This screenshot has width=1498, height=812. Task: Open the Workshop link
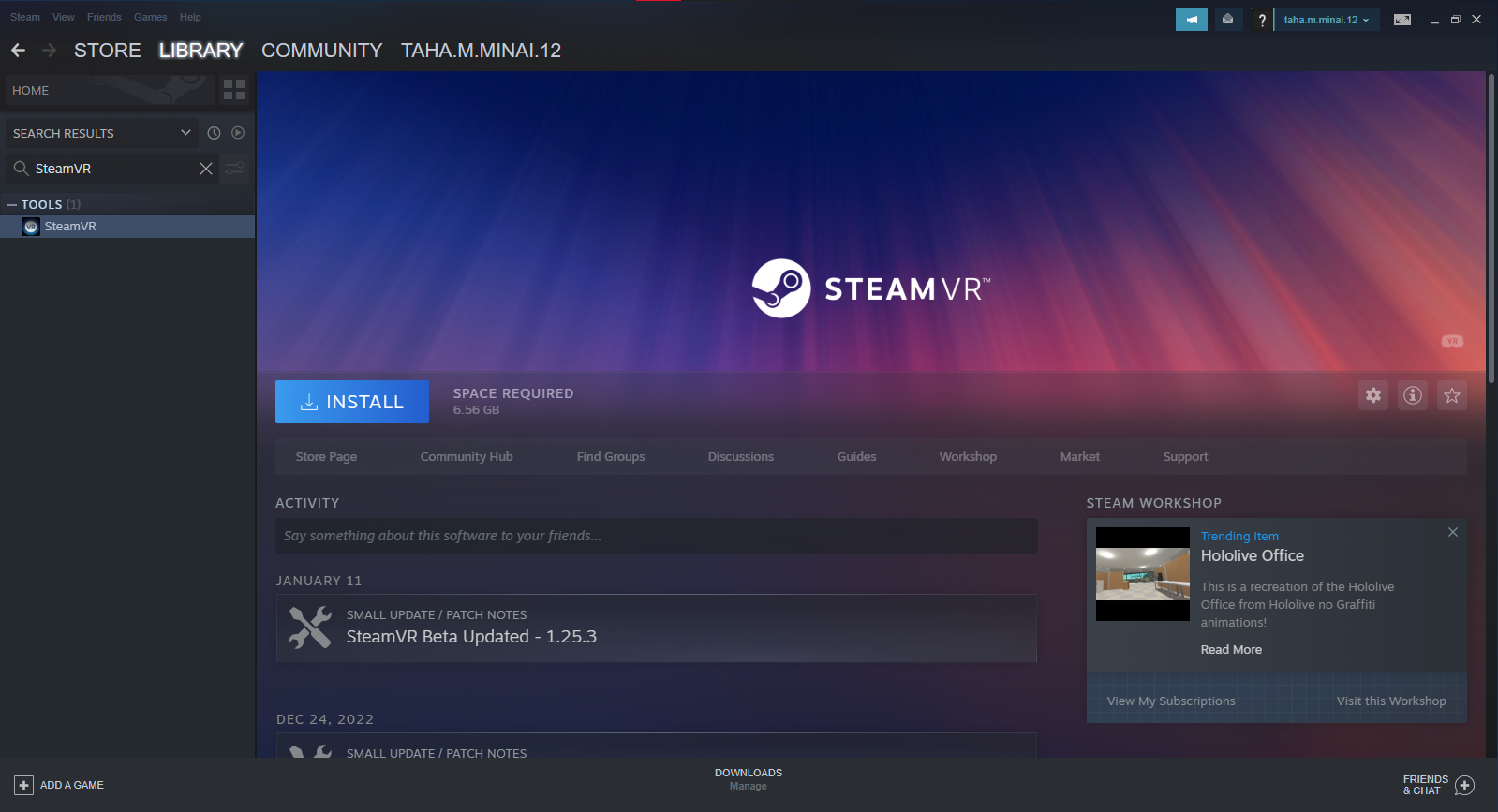(968, 457)
